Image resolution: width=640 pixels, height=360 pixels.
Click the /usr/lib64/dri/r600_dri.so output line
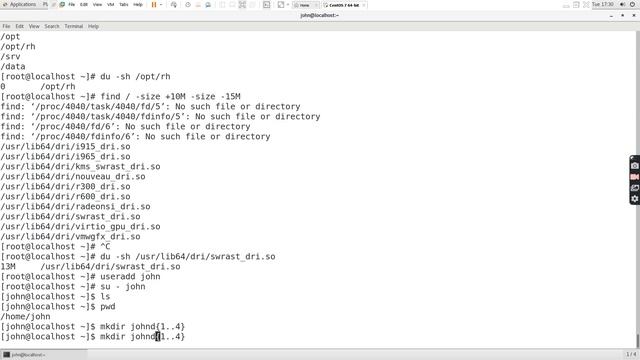(65, 196)
